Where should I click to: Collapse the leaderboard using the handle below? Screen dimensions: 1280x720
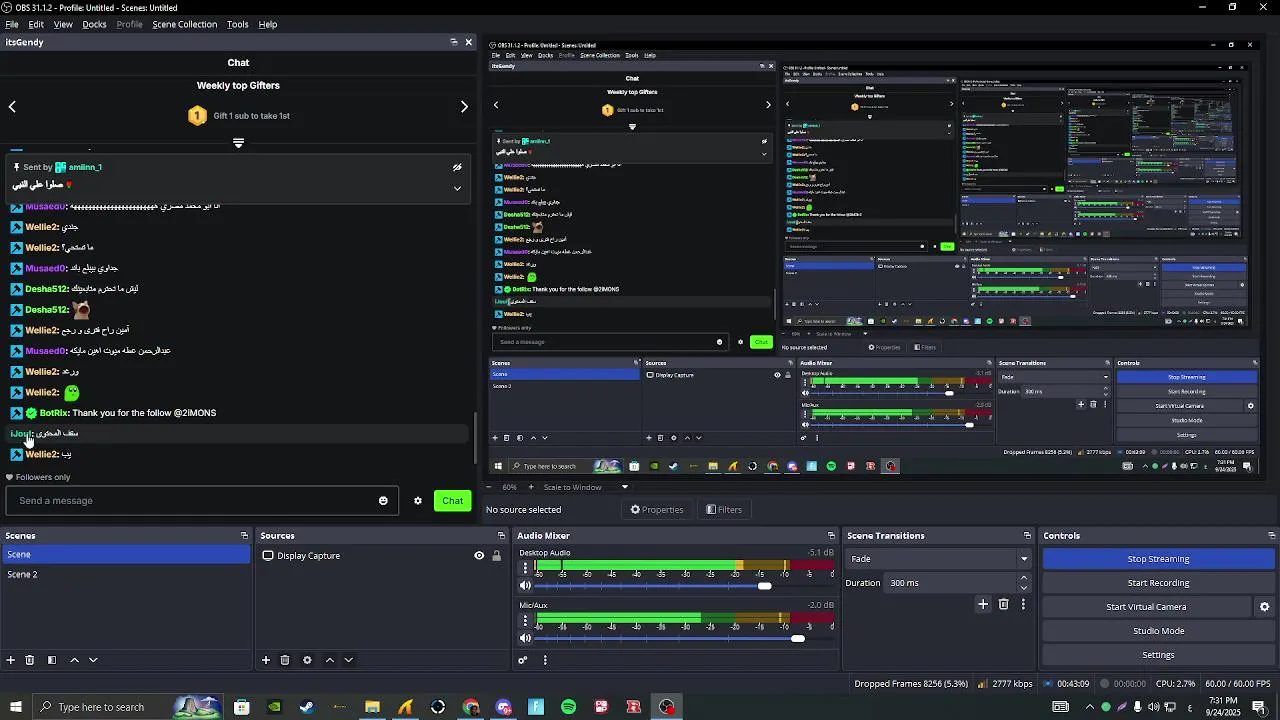[238, 143]
